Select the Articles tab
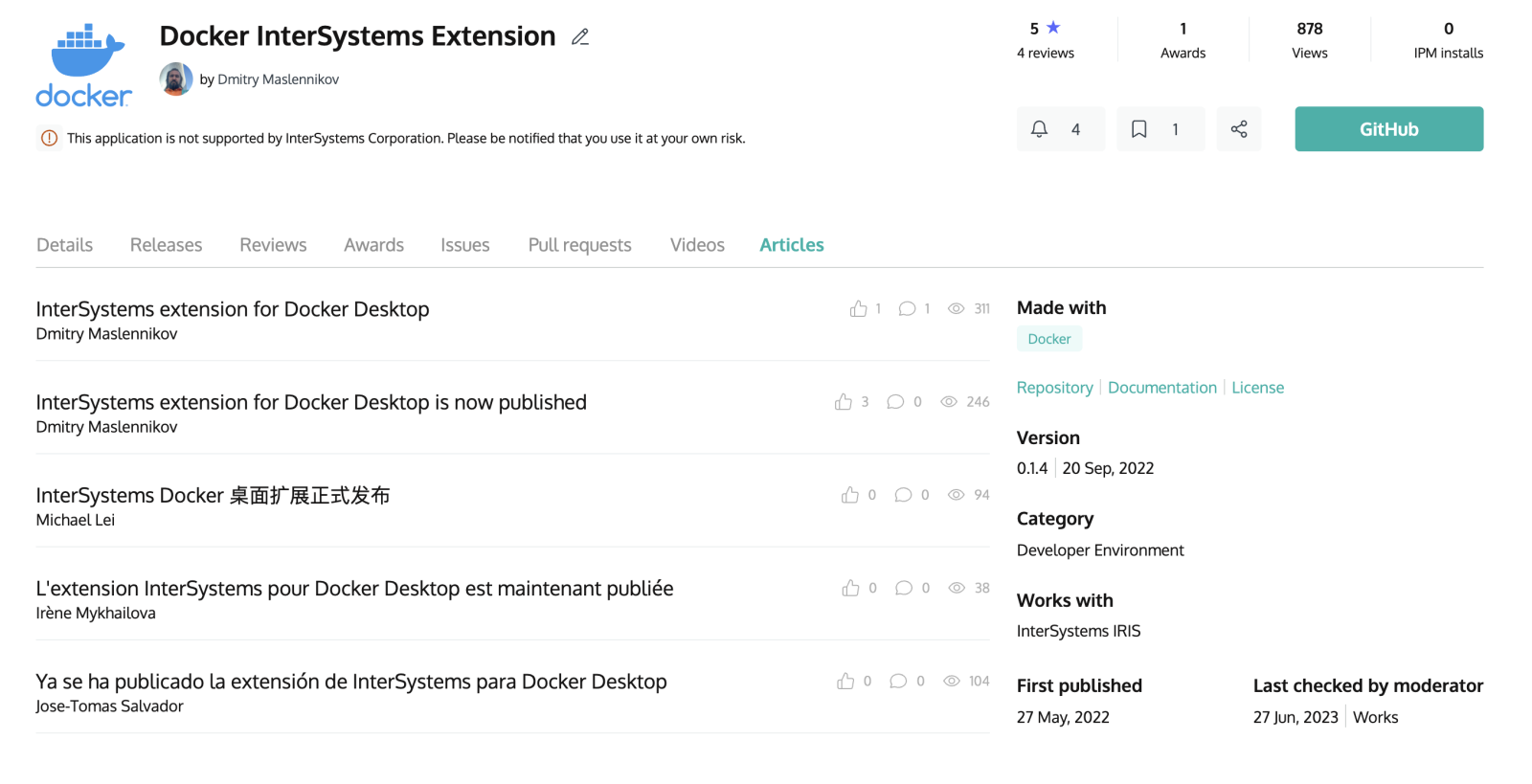The image size is (1532, 784). pyautogui.click(x=792, y=245)
